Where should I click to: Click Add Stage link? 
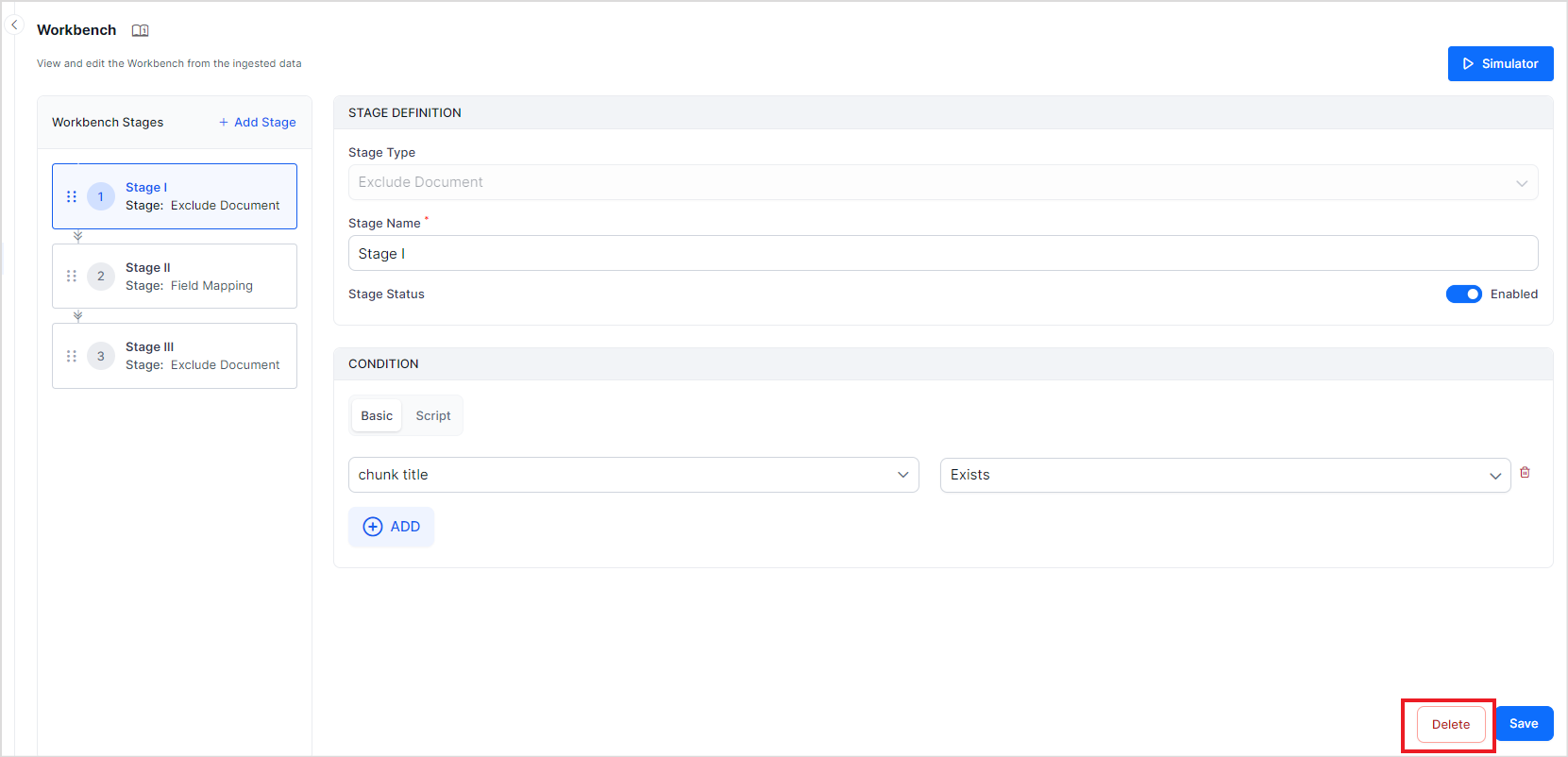tap(258, 122)
